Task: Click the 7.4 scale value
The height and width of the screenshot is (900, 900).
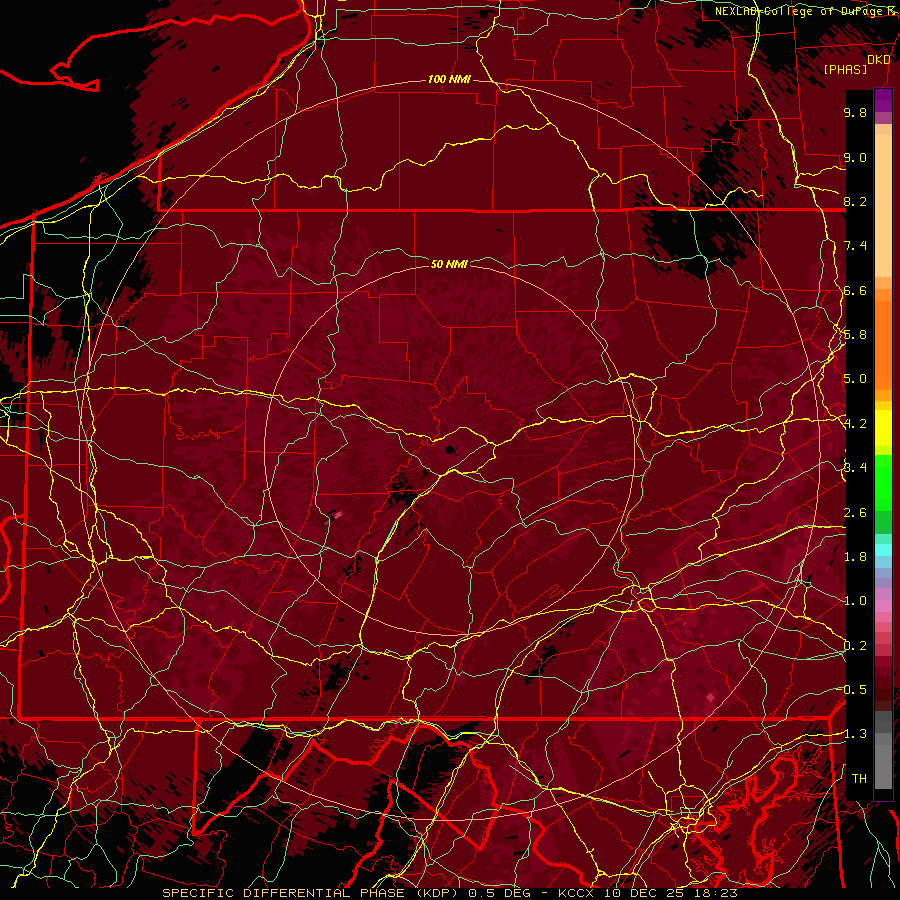Action: pyautogui.click(x=855, y=246)
